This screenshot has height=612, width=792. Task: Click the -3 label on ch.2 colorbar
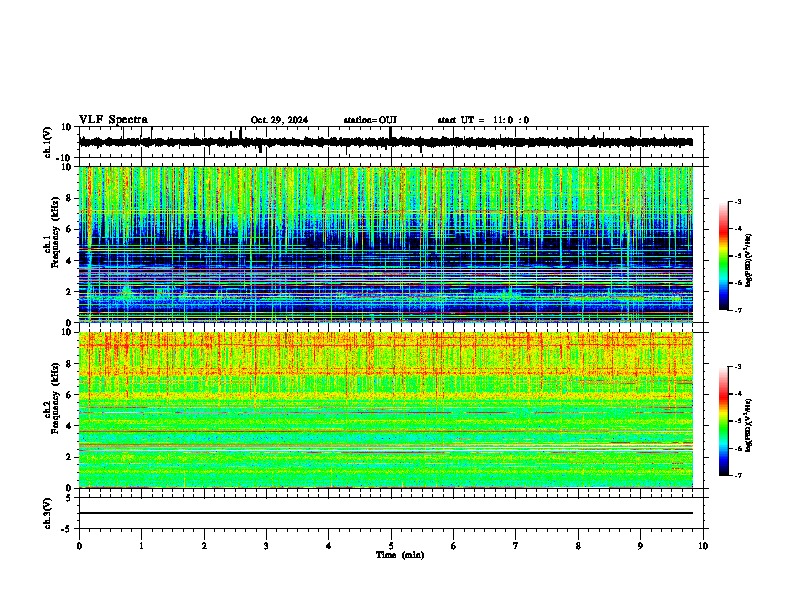pos(738,367)
